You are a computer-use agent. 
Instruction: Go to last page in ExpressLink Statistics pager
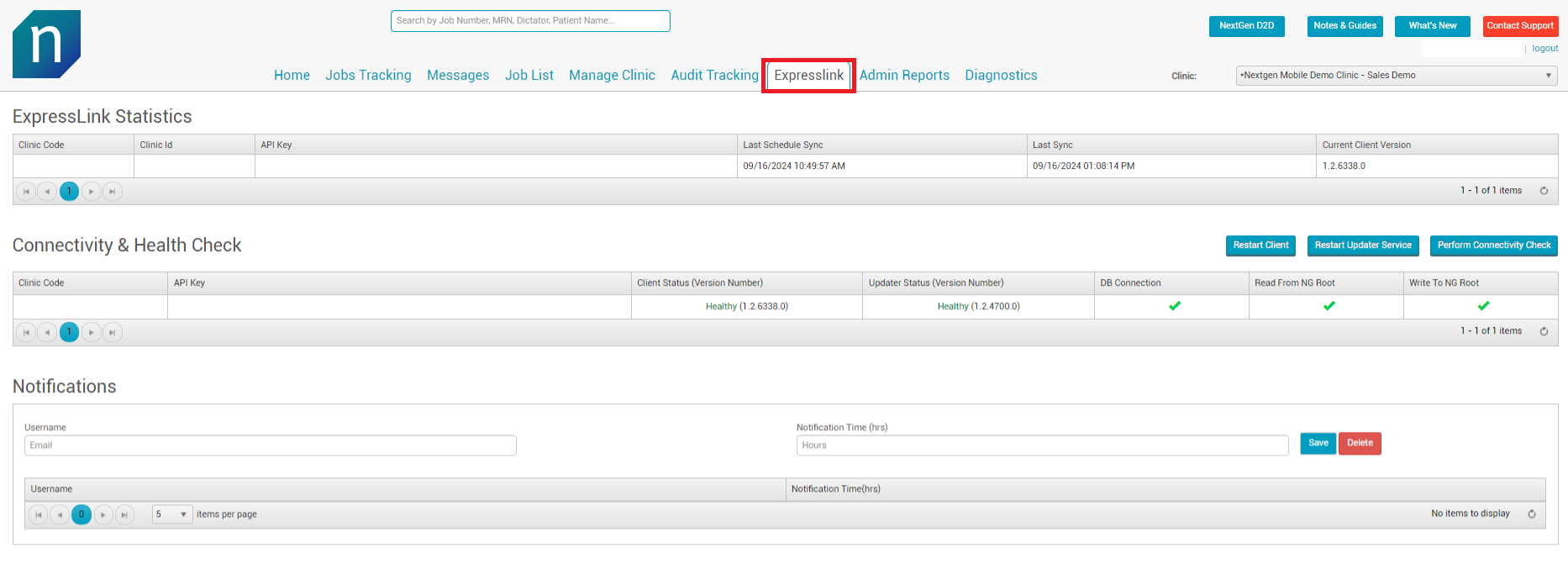(x=113, y=192)
